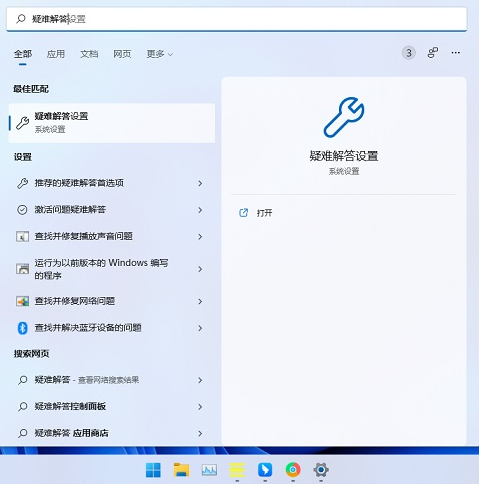
Task: Click the round badge showing 3
Action: pos(409,53)
